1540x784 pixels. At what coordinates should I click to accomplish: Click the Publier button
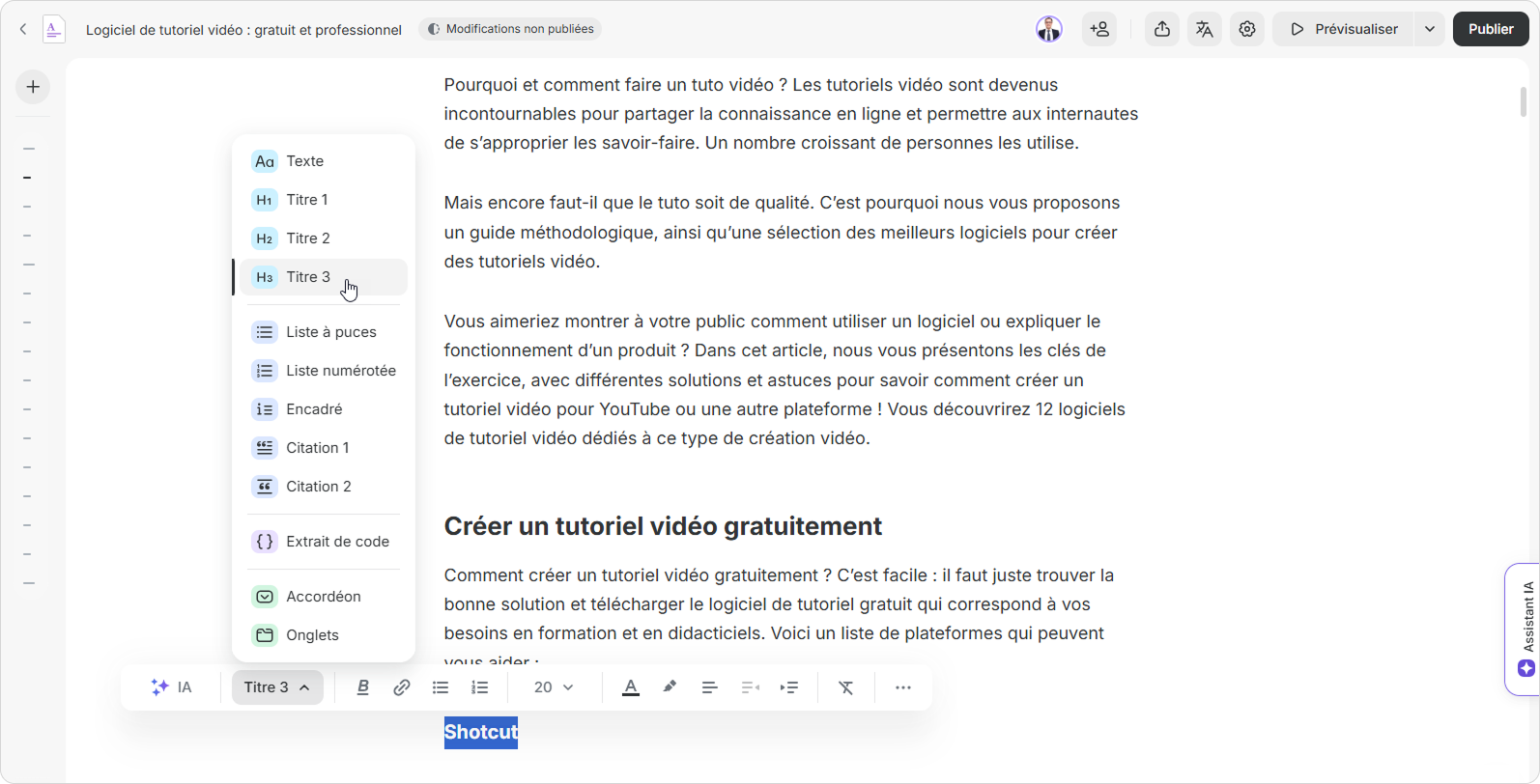[x=1490, y=29]
